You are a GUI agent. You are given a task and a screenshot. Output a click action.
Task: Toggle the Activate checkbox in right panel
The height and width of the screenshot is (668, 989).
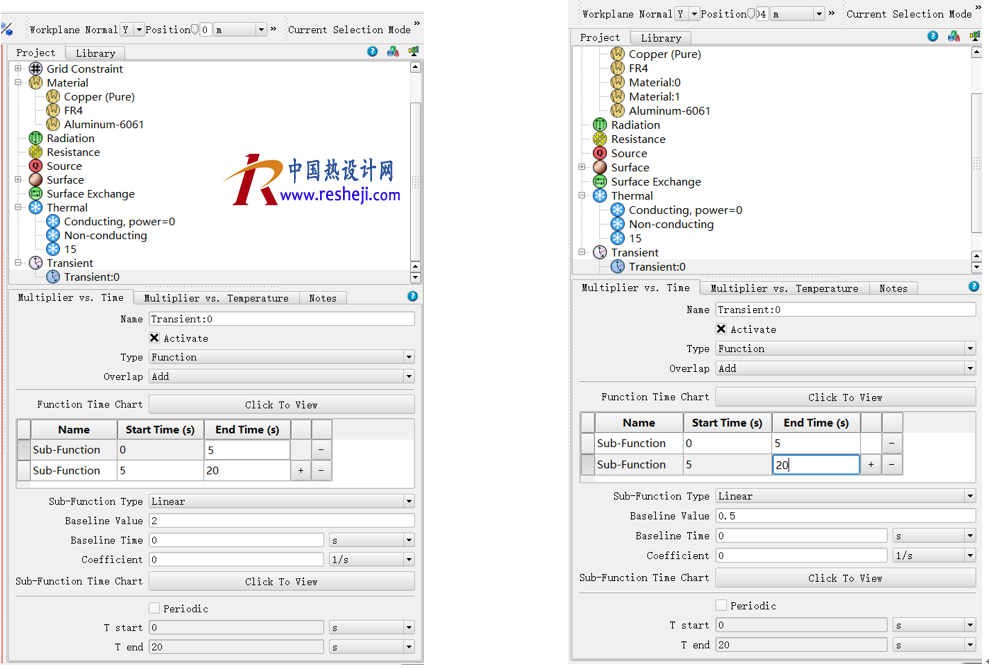(721, 329)
